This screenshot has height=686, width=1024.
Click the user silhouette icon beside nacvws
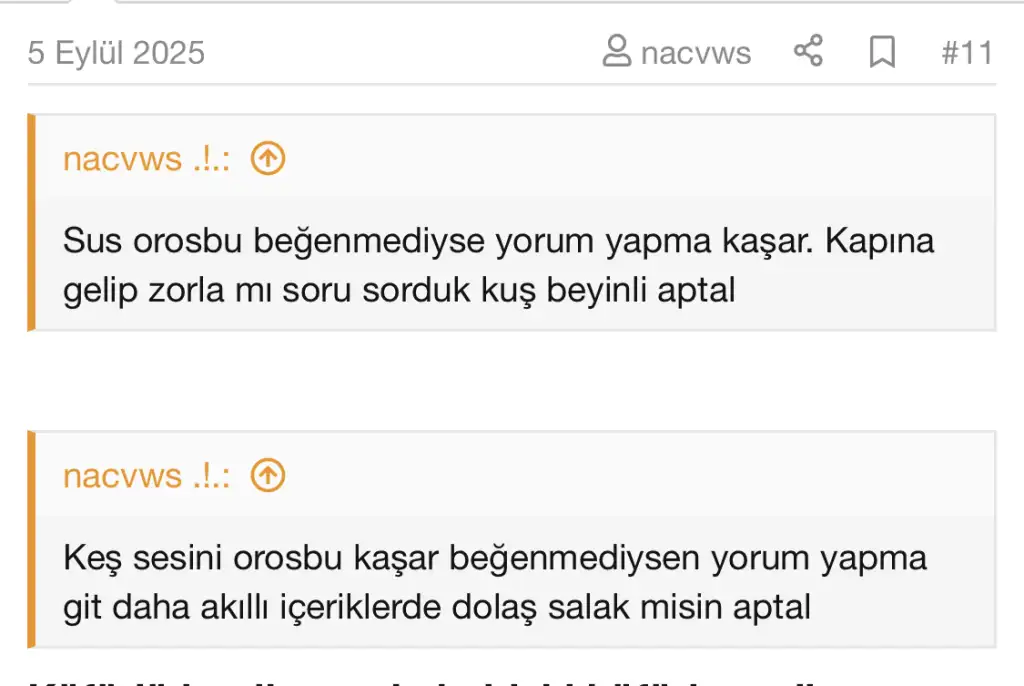tap(617, 51)
